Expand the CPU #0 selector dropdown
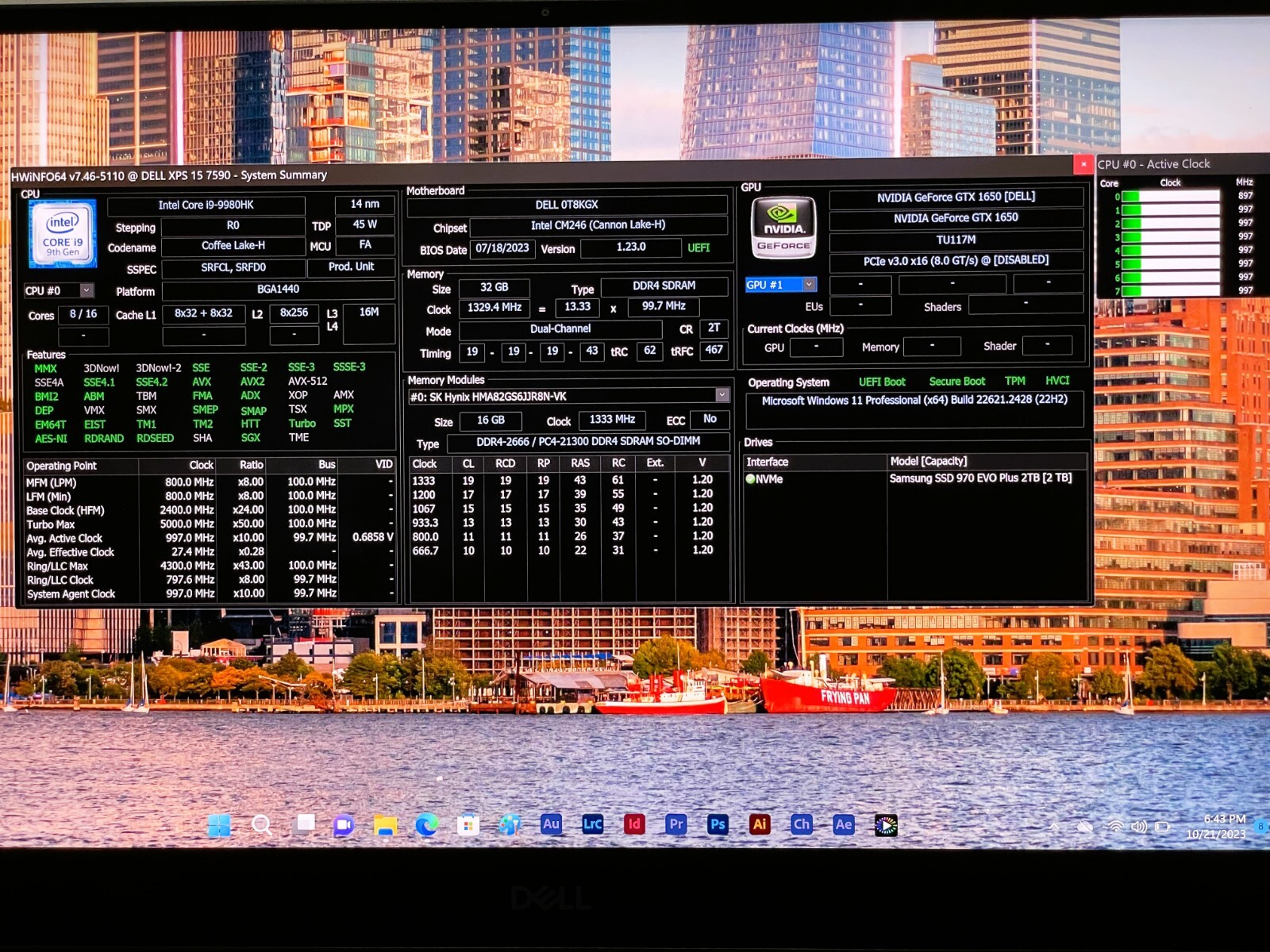This screenshot has height=952, width=1270. click(x=87, y=290)
